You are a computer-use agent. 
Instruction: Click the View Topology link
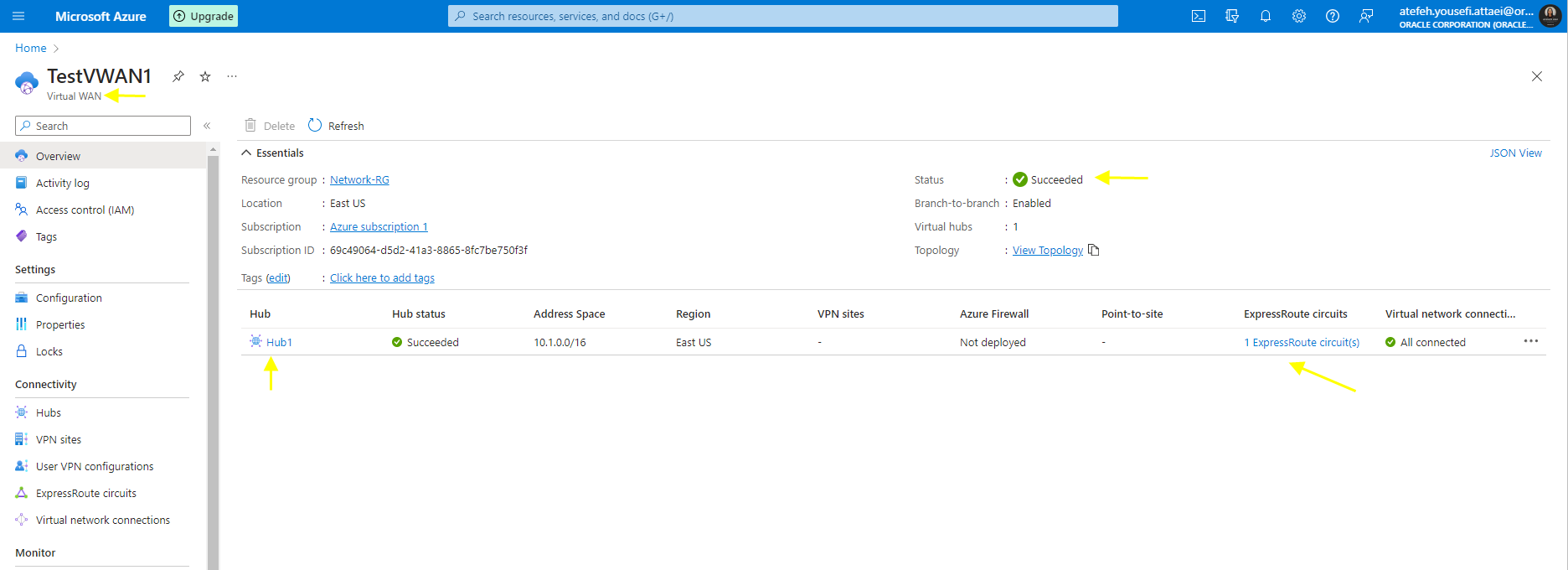point(1048,250)
